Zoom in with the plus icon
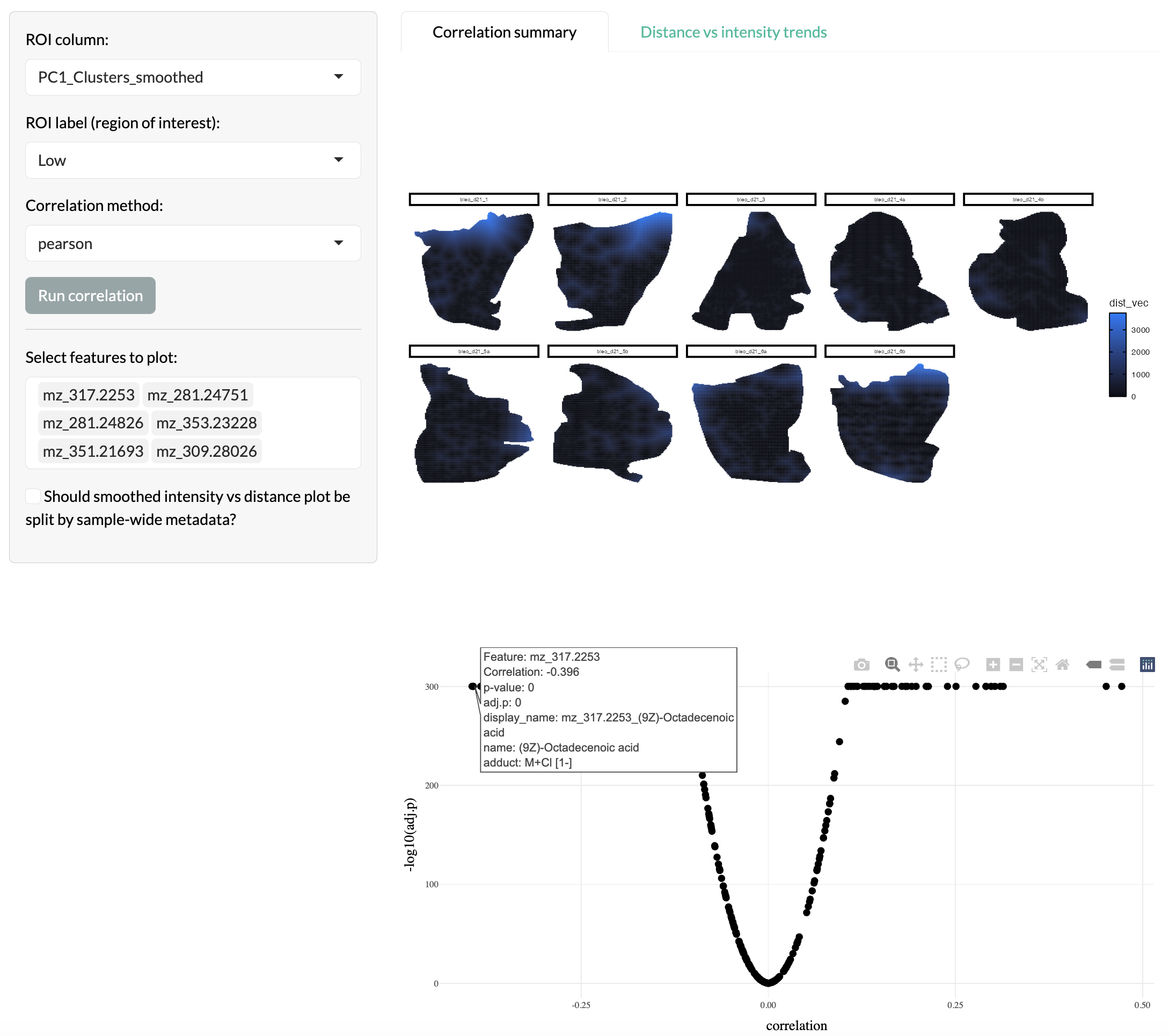The width and height of the screenshot is (1169, 1036). 993,664
